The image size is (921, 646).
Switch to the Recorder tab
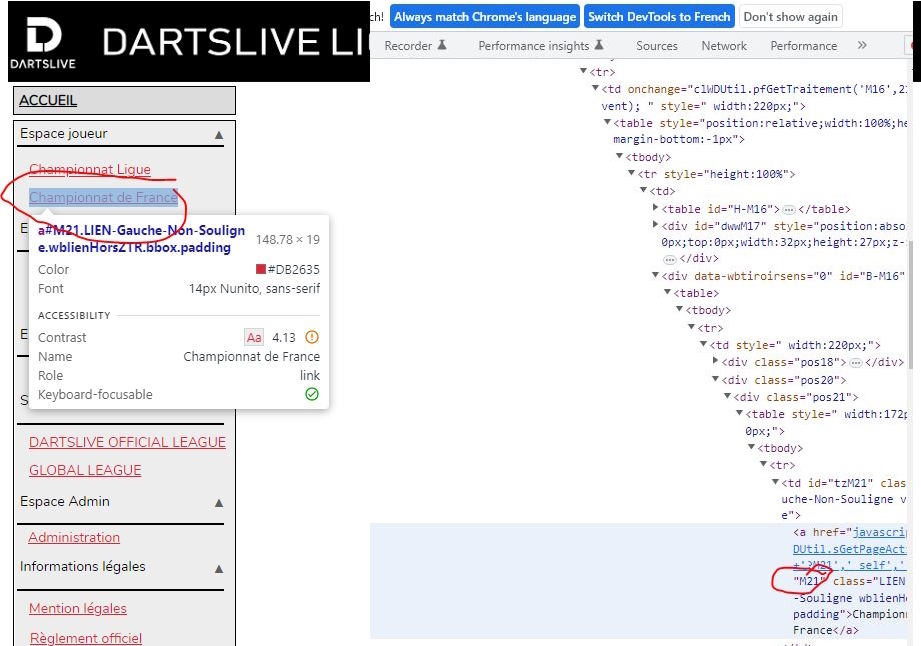point(415,46)
